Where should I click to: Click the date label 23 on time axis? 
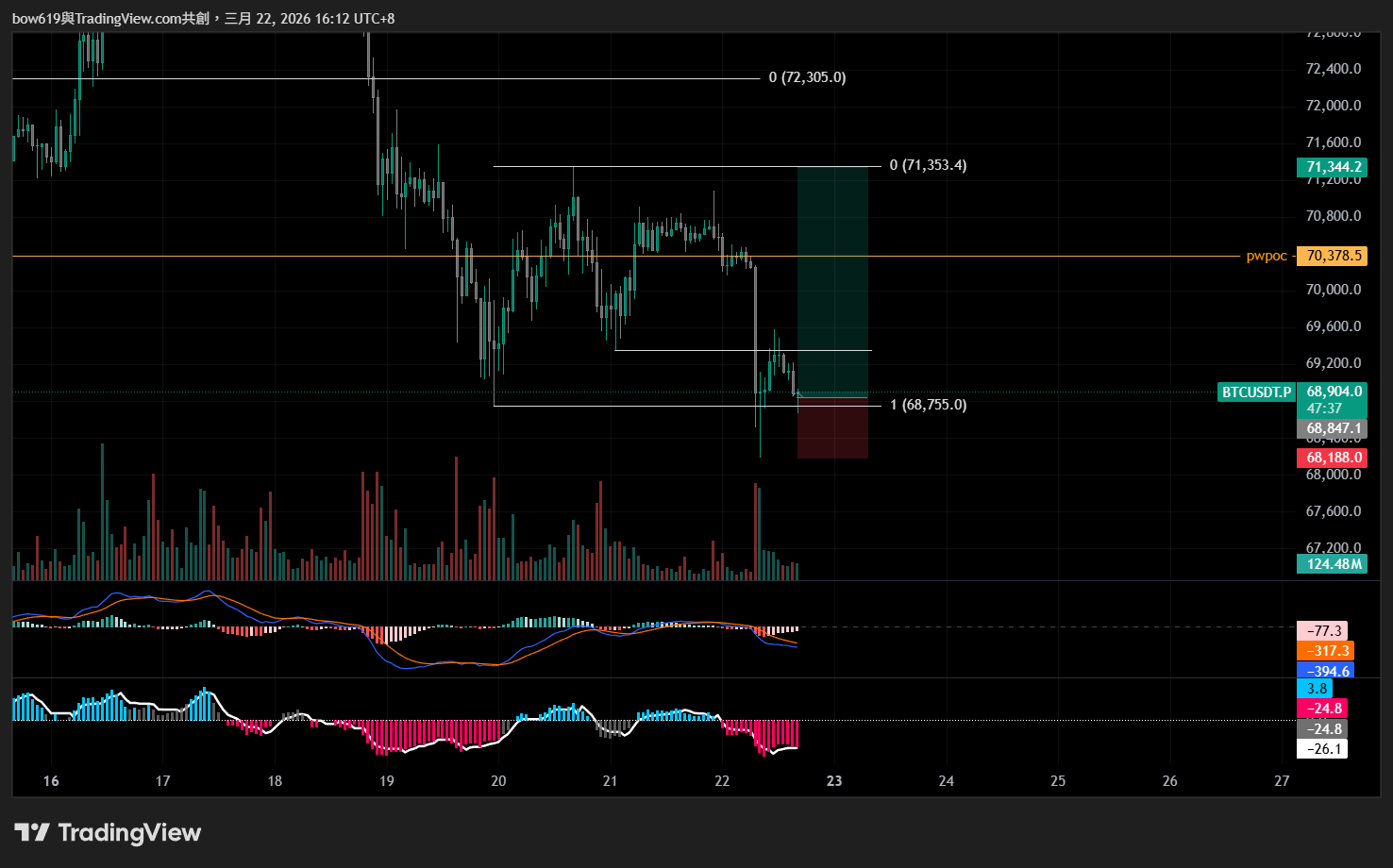(834, 781)
